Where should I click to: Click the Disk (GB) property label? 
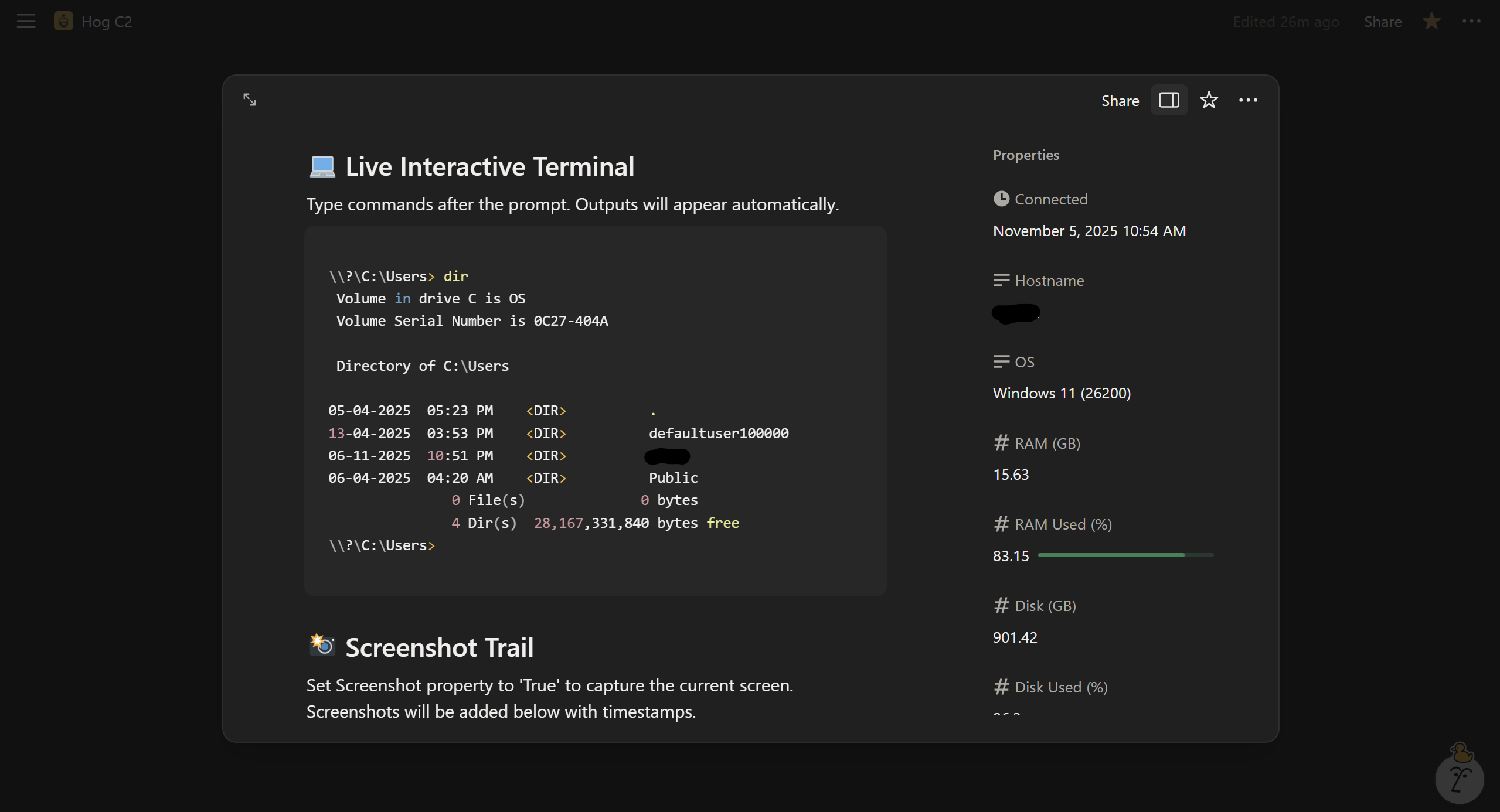(x=1045, y=606)
